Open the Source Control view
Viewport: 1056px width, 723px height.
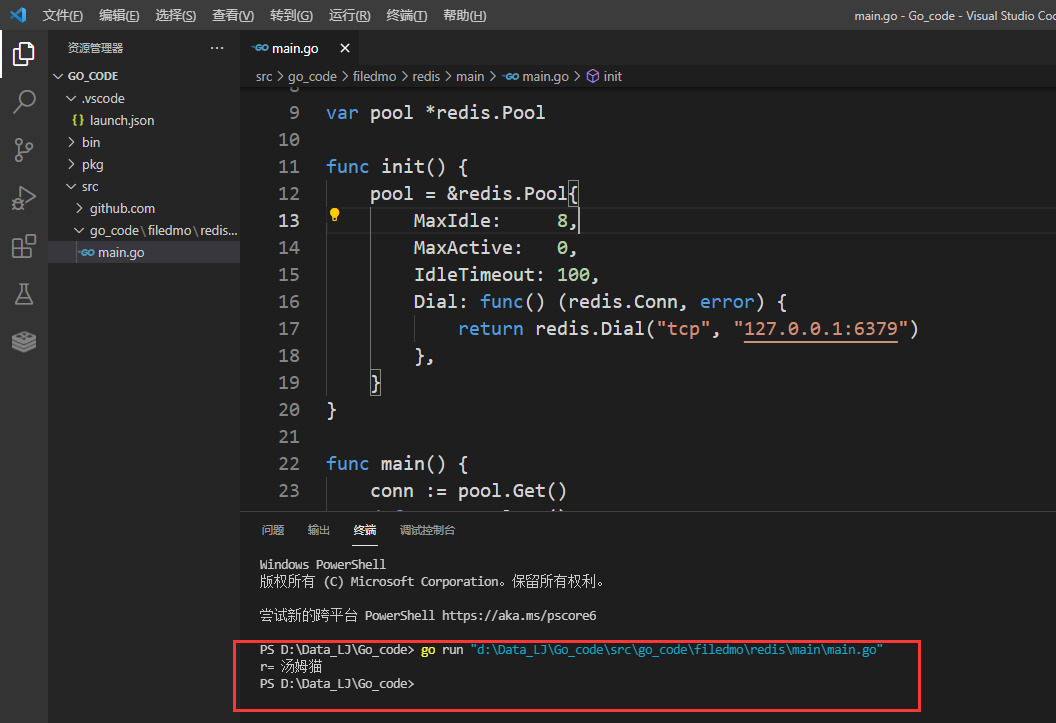click(x=24, y=150)
